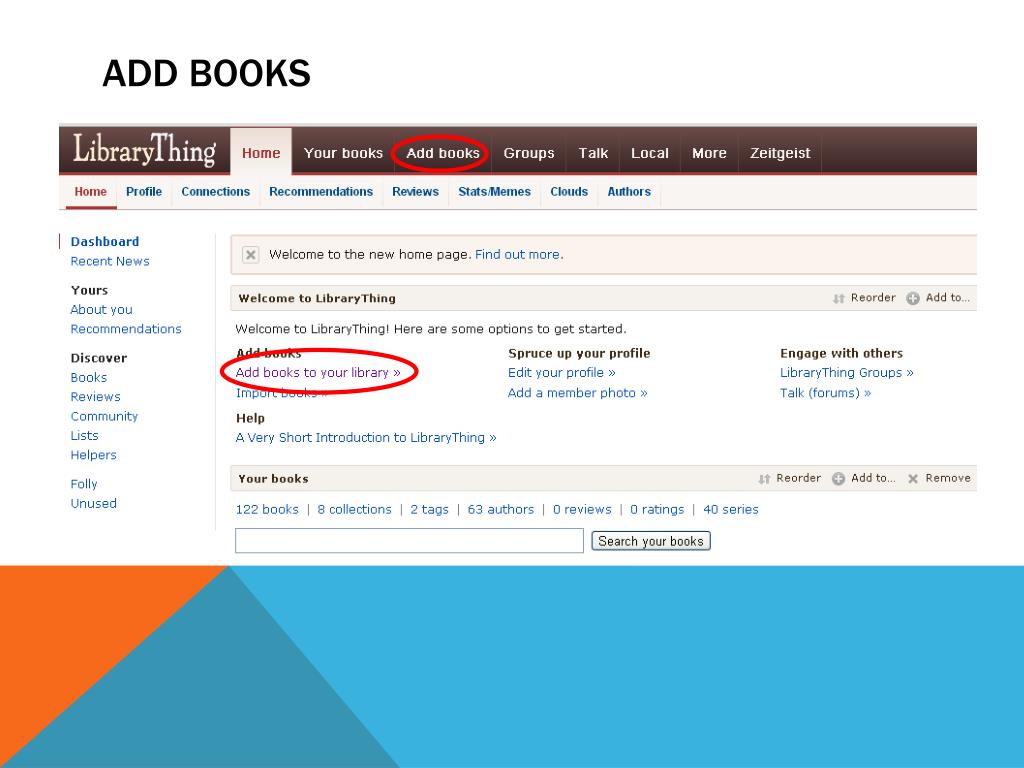Focus the book search text field

[409, 541]
